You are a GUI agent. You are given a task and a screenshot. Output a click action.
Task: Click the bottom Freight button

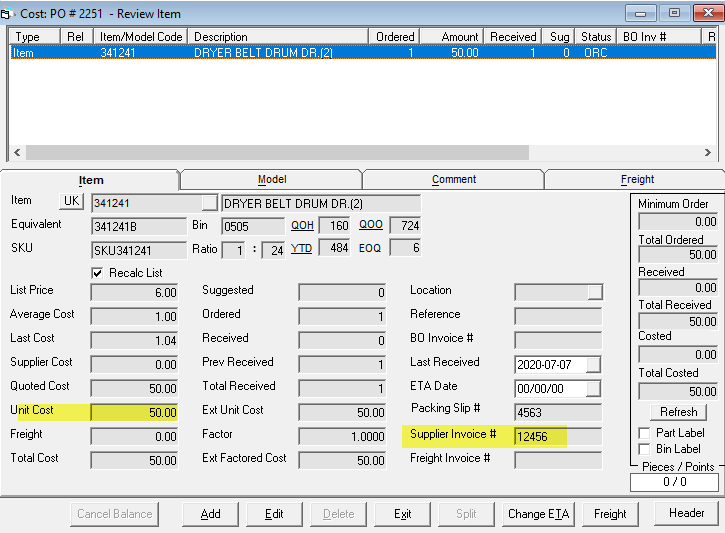click(x=610, y=514)
